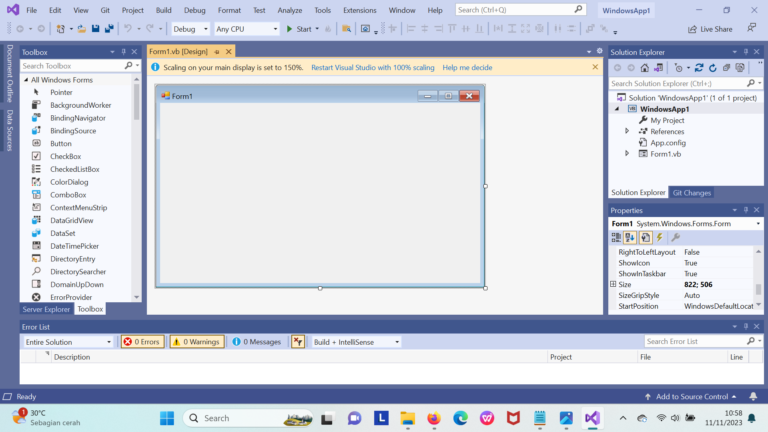Click Restart Visual Studio with 100% scaling
This screenshot has height=432, width=768.
[373, 68]
